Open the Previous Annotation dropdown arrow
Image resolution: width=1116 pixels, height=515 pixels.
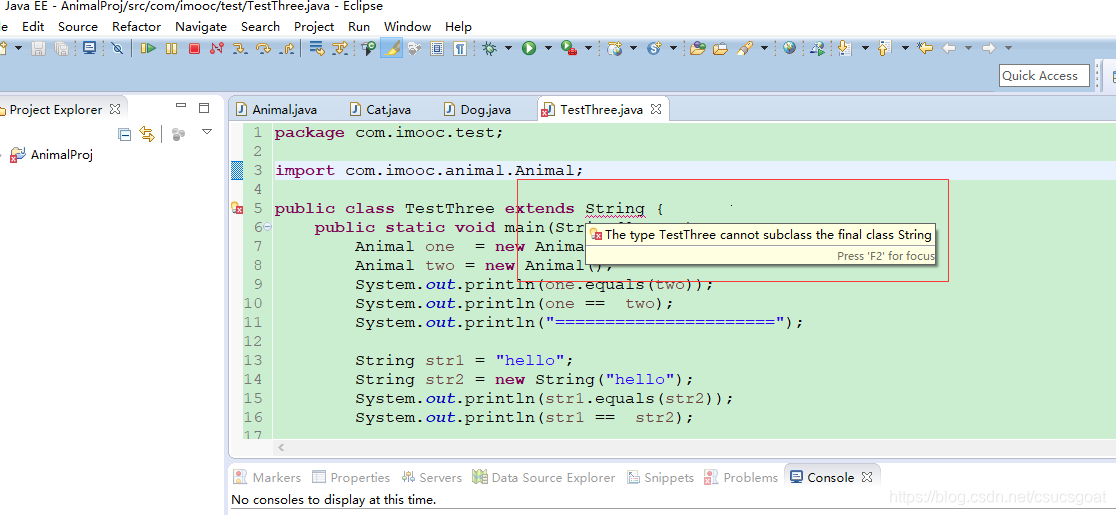pyautogui.click(x=905, y=48)
